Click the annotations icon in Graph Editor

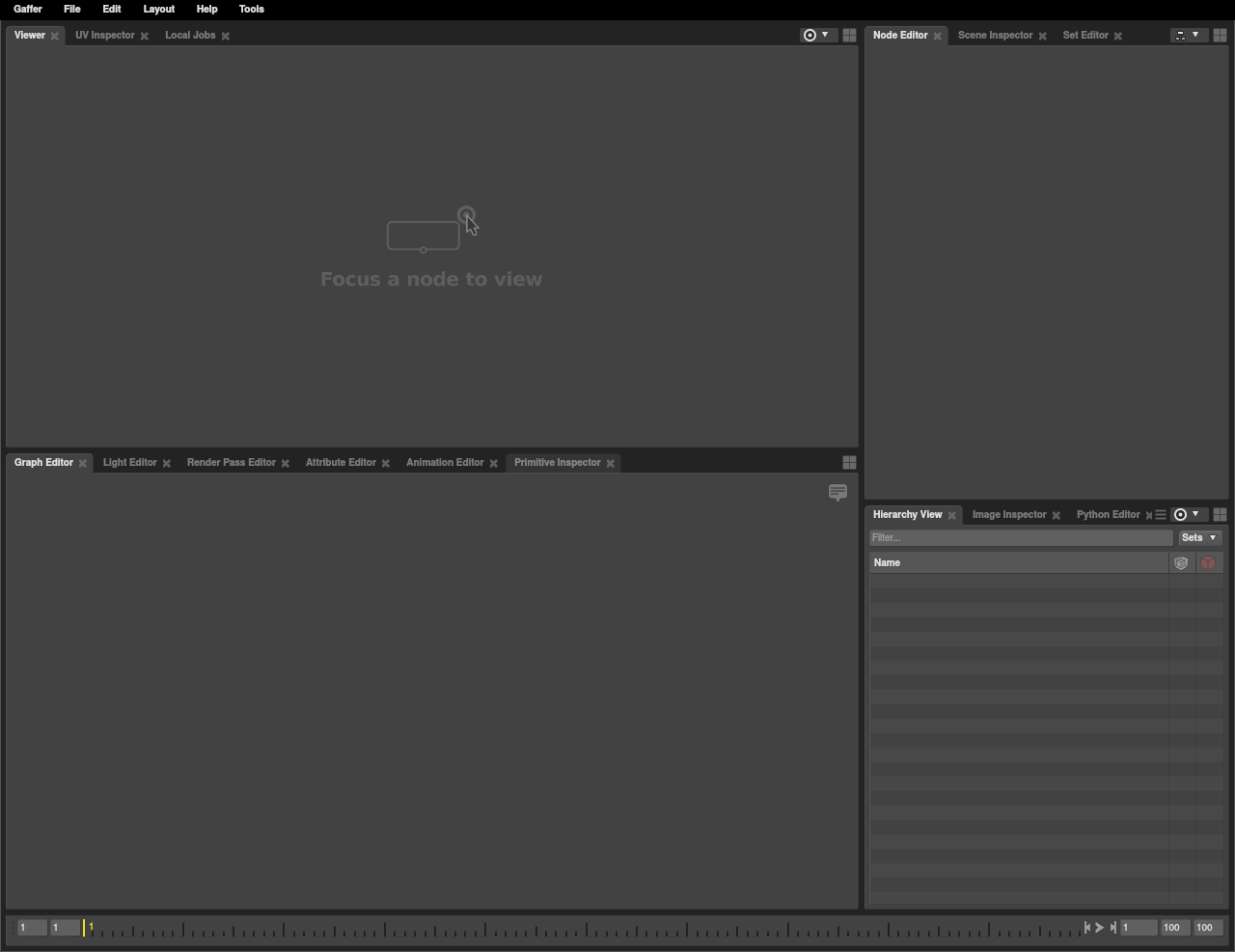[837, 493]
